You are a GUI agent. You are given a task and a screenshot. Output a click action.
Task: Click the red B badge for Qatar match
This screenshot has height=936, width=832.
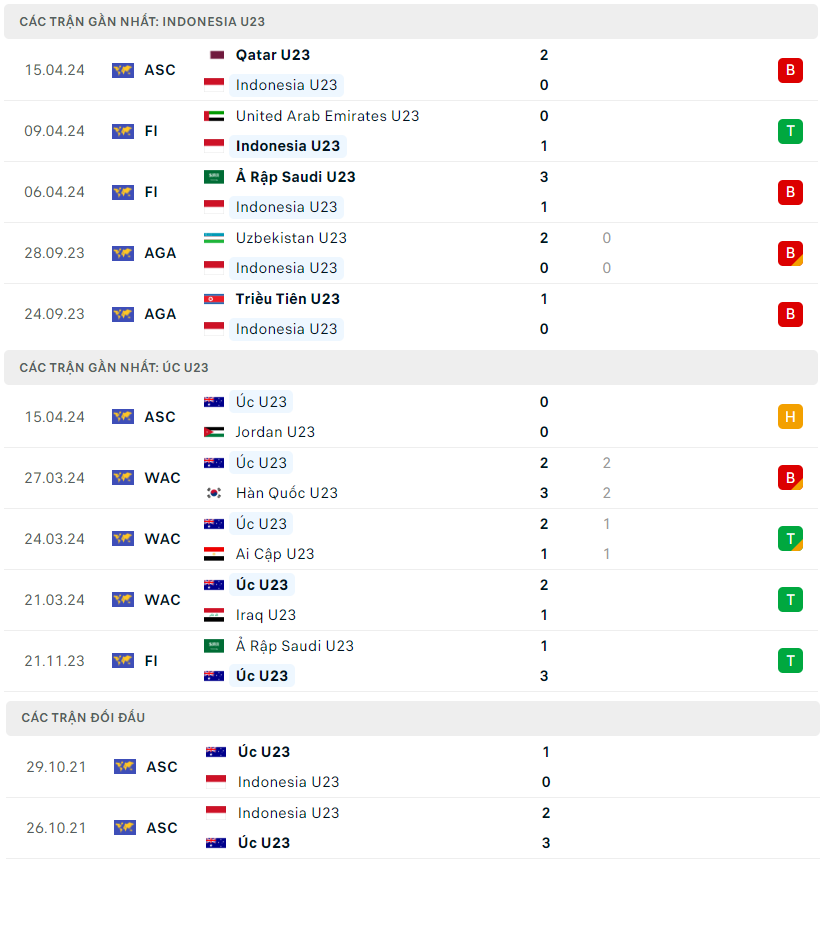click(x=790, y=70)
